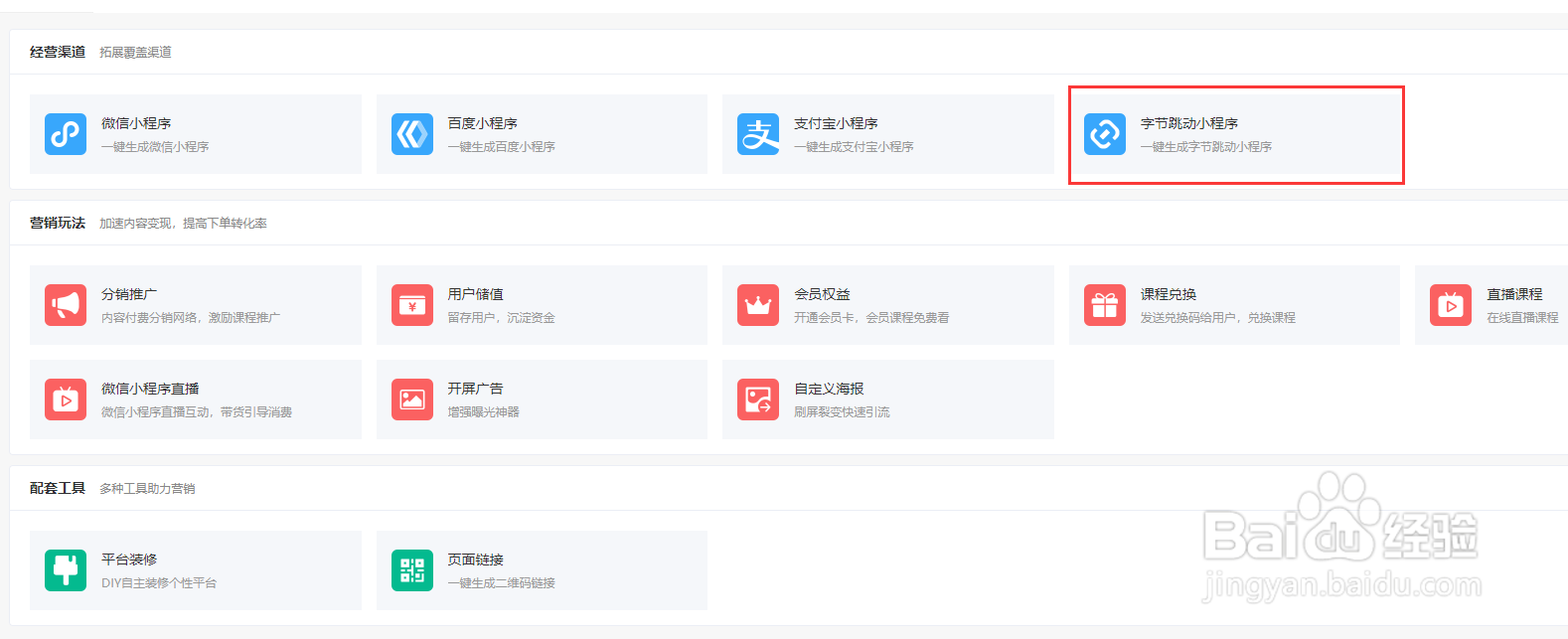Open 分销推广 title
1568x639 pixels.
(x=129, y=294)
